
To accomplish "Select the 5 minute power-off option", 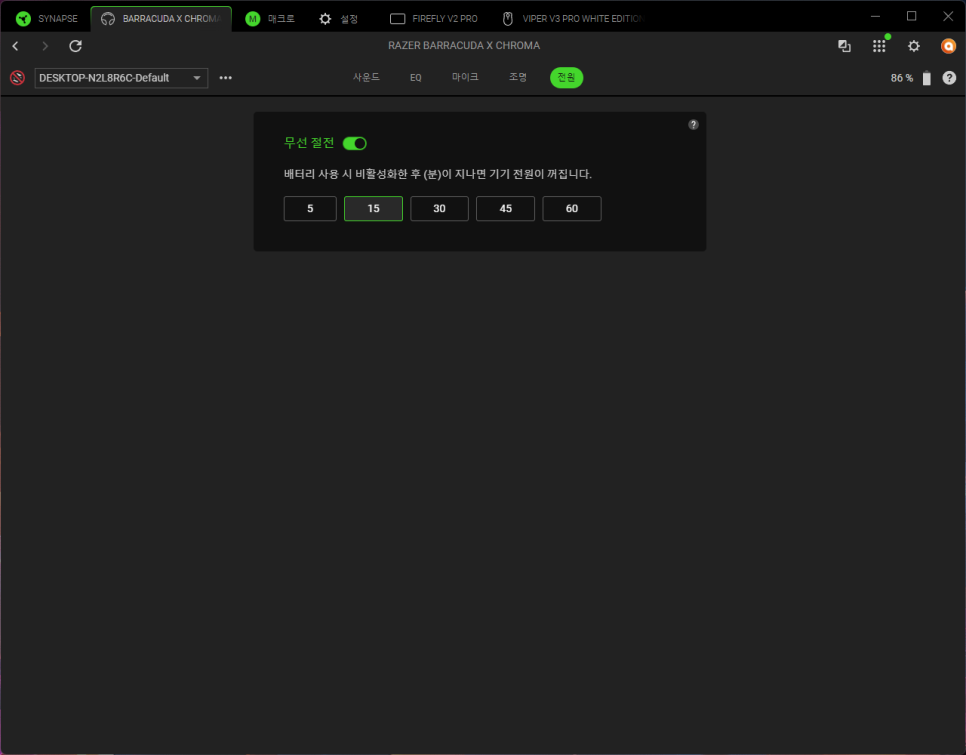I will (310, 209).
